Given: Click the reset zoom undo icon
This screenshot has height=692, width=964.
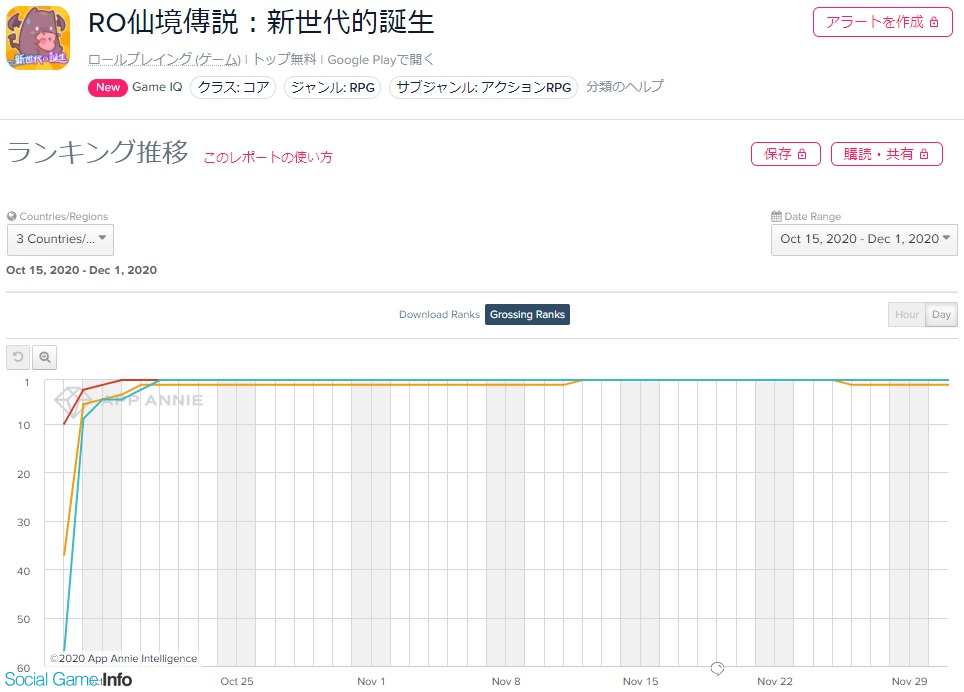Looking at the screenshot, I should coord(18,357).
